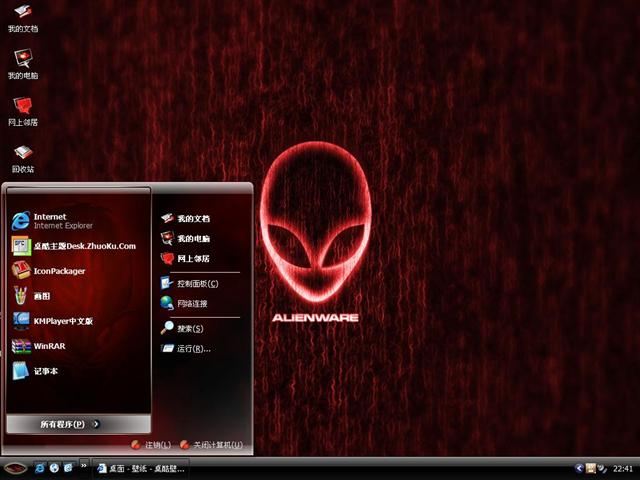Show hidden tray icons arrow
Screen dimensions: 640x480
[578, 468]
